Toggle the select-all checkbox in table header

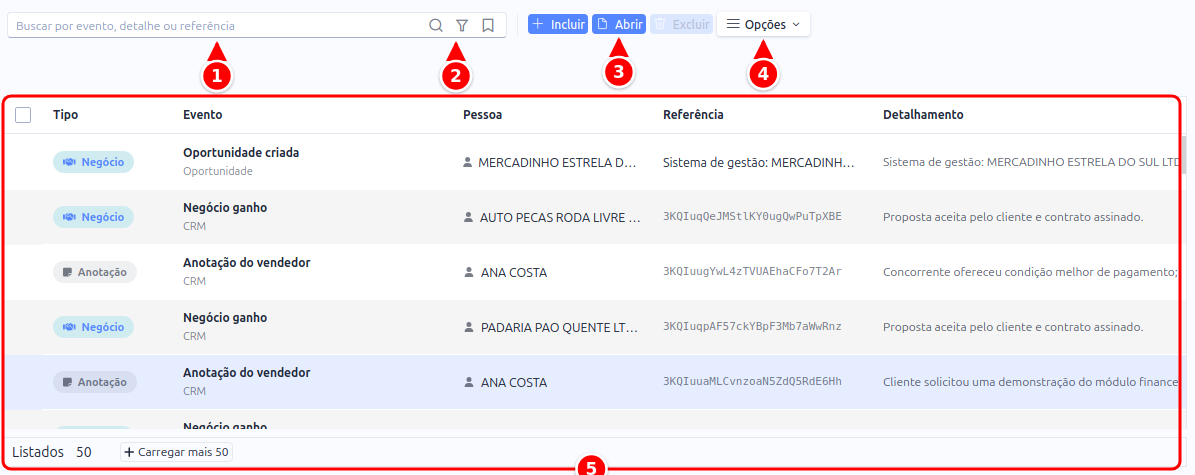point(23,115)
